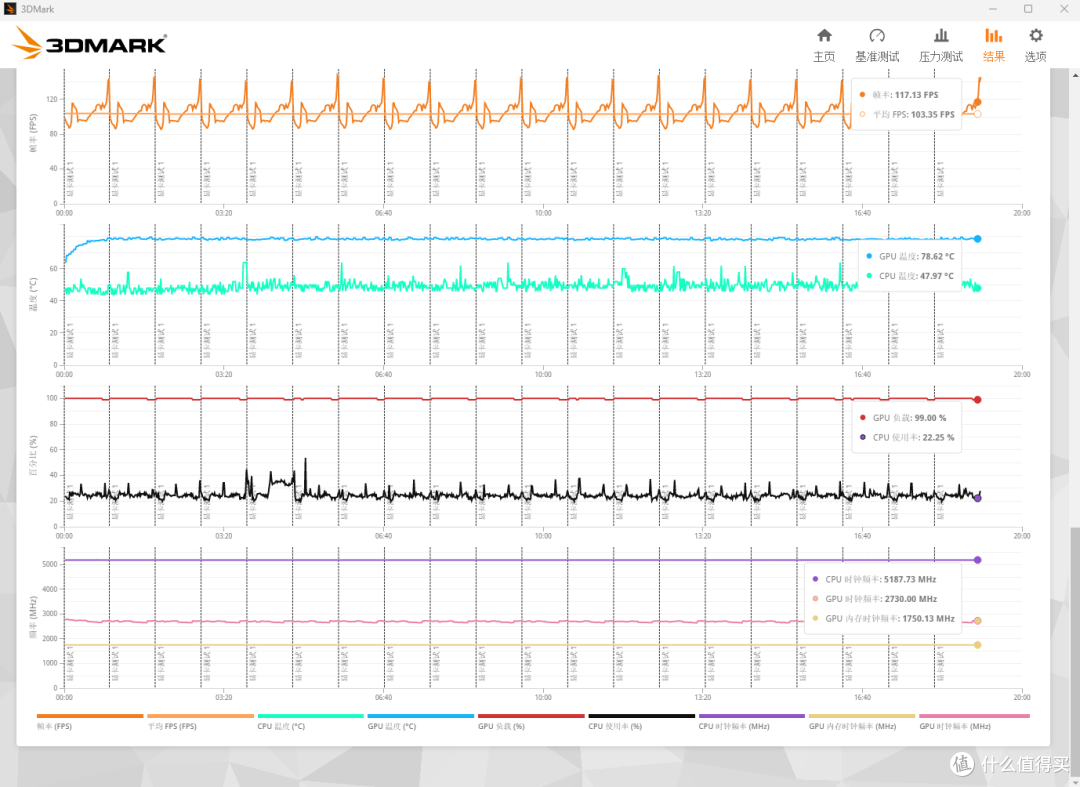Click CPU 时钟频率 purple legend swatch
The height and width of the screenshot is (787, 1080).
pyautogui.click(x=751, y=716)
